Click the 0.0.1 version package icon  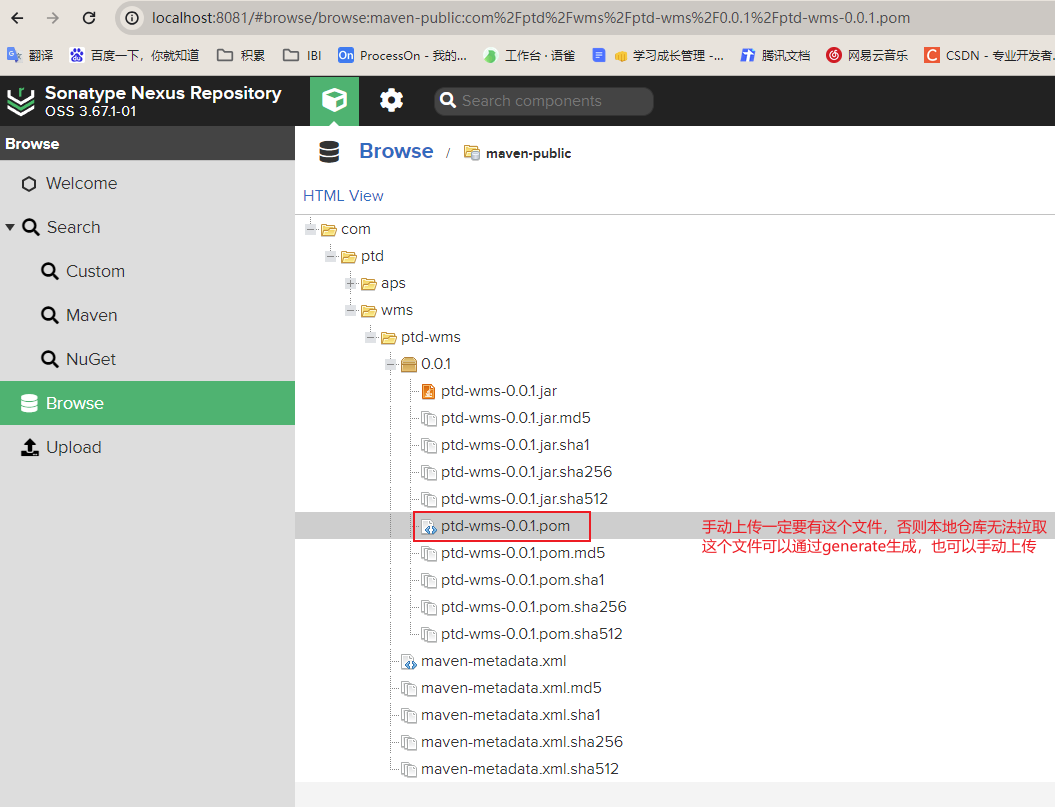tap(409, 364)
